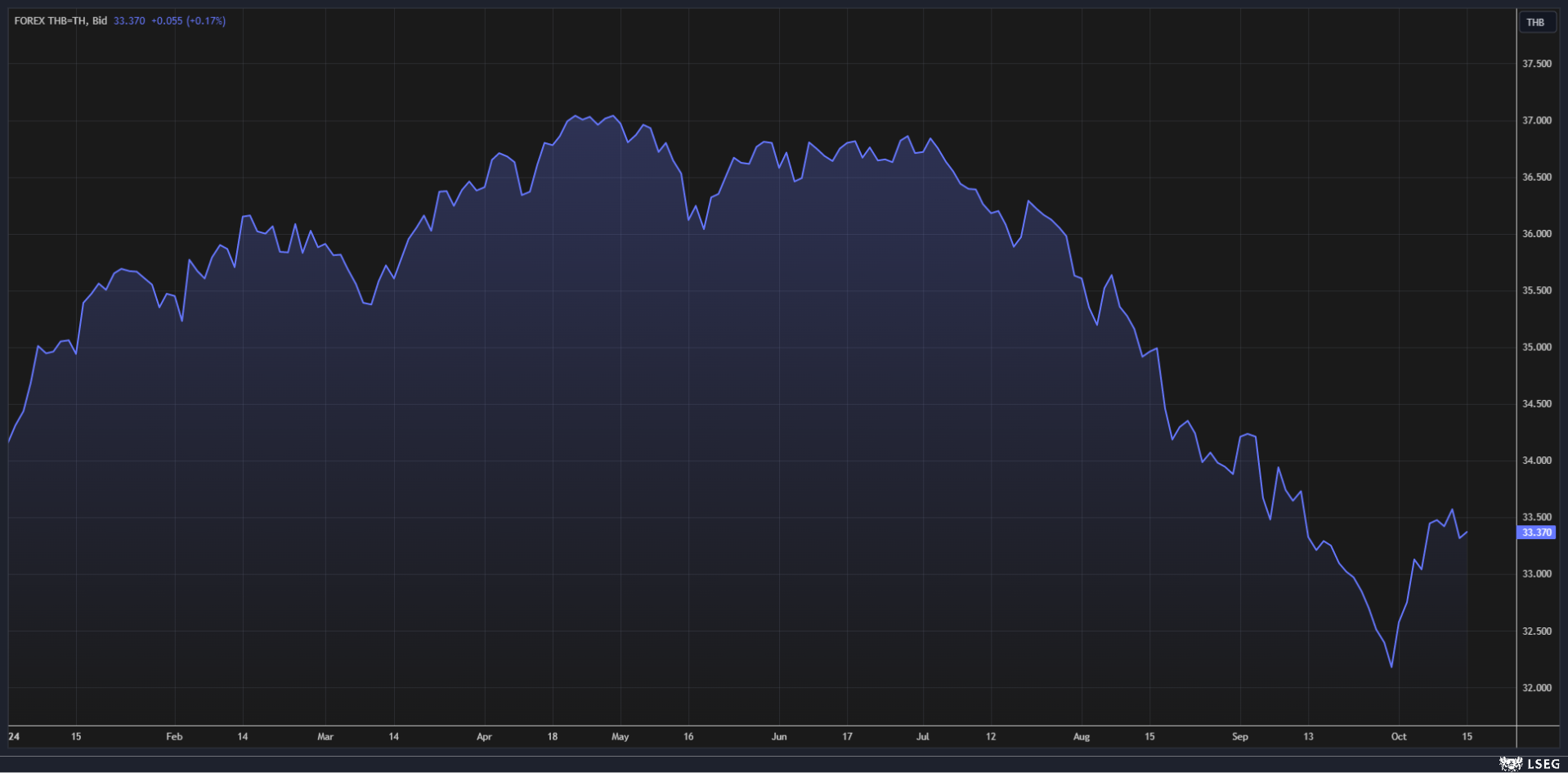Click the Aug date label
Viewport: 1568px width, 773px height.
1082,737
